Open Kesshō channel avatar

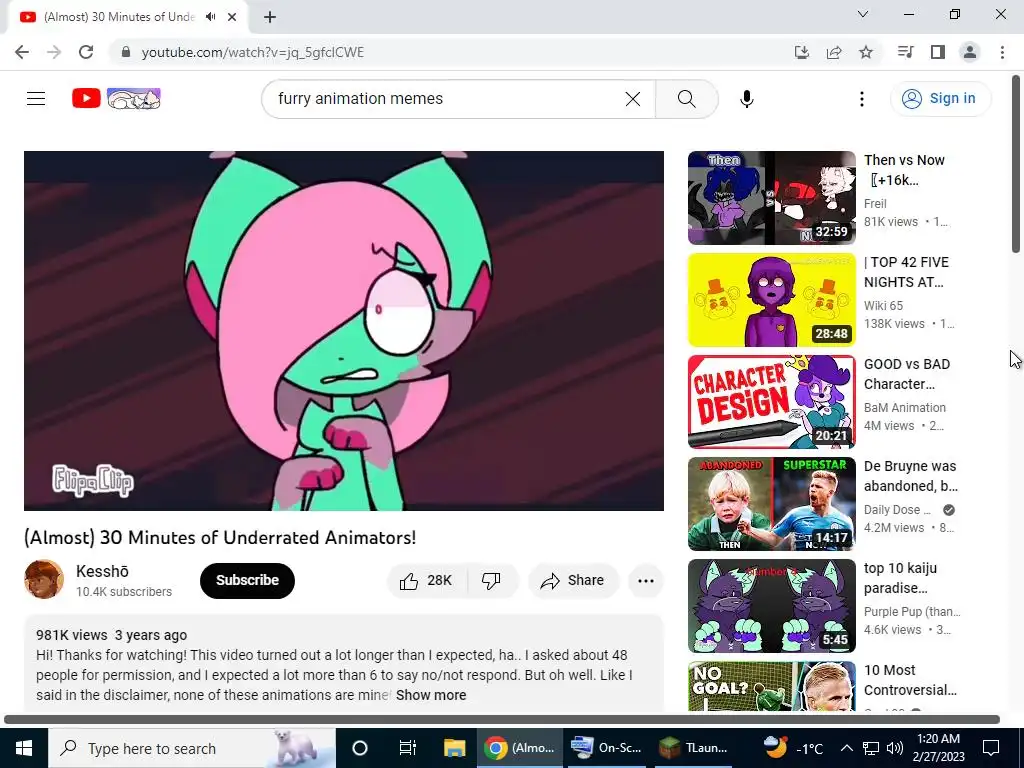coord(44,579)
